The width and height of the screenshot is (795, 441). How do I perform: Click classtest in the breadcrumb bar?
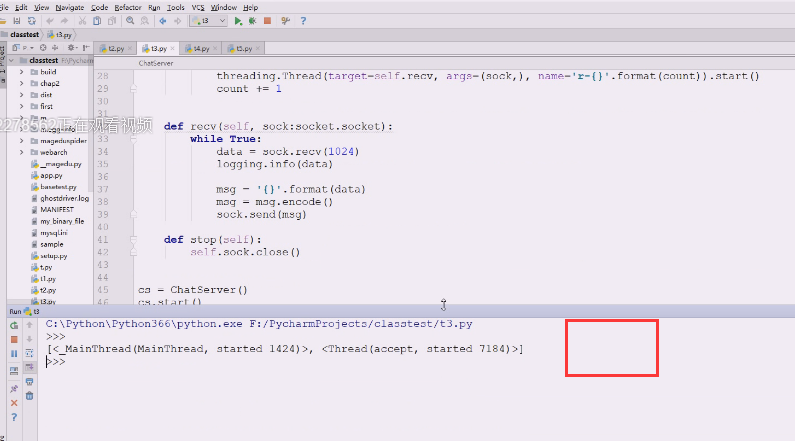[x=24, y=34]
